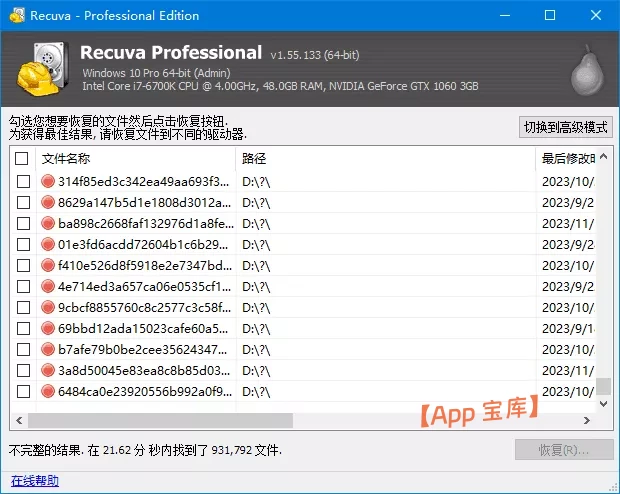Image resolution: width=620 pixels, height=494 pixels.
Task: Check the box for file 4e714ed3a657ca06e0535cf1
Action: click(x=23, y=286)
